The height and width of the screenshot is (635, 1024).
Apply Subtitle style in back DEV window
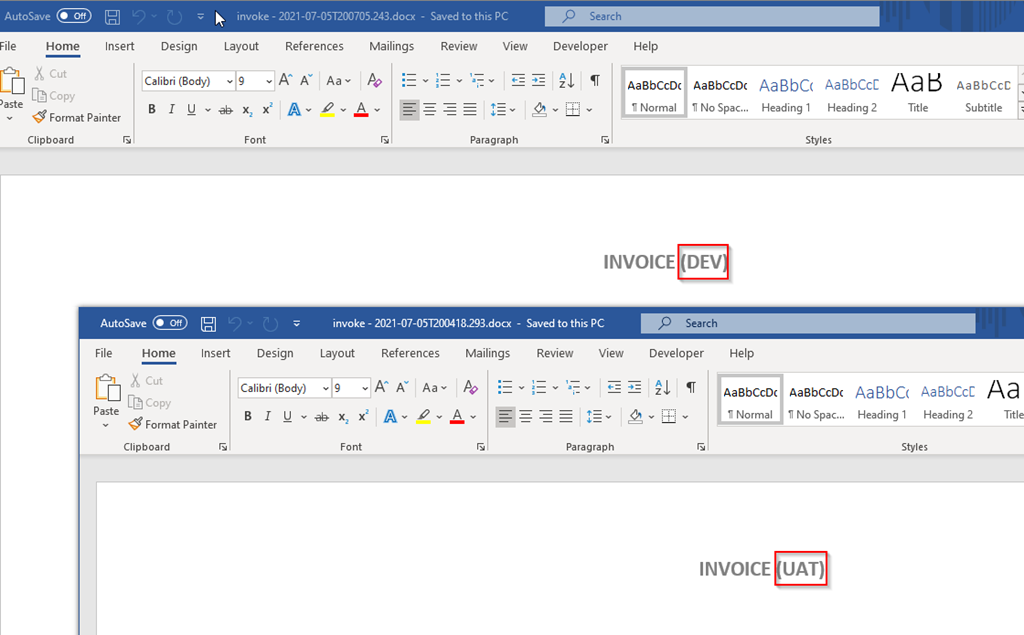(983, 94)
